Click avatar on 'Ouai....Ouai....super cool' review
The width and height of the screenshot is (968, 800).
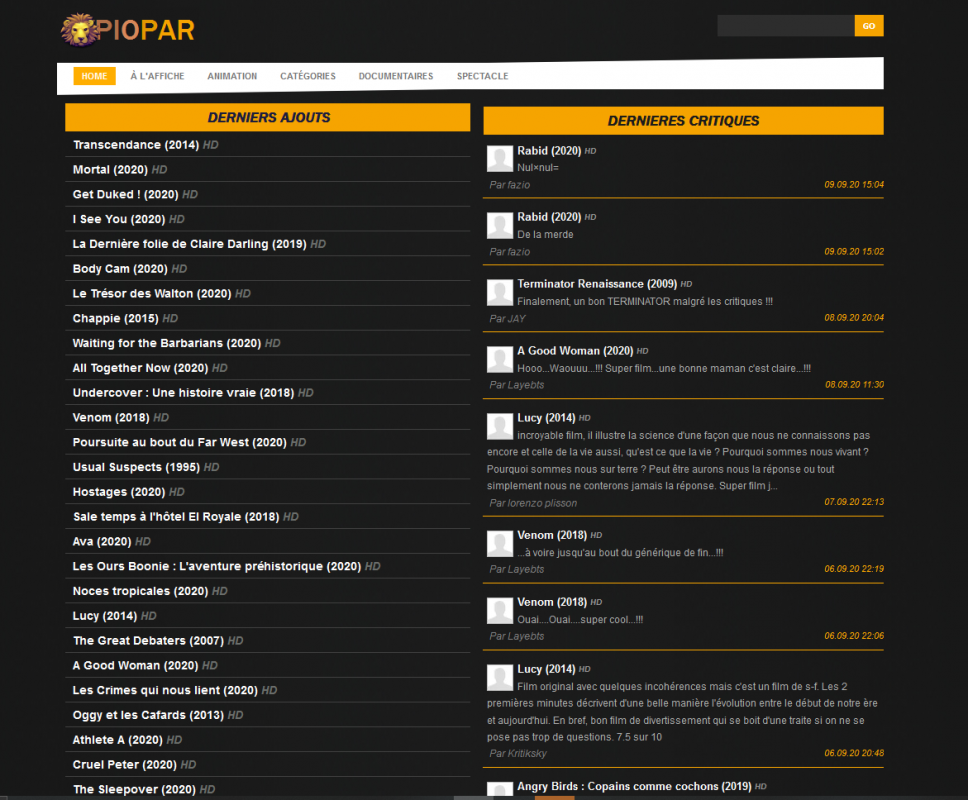[x=500, y=610]
